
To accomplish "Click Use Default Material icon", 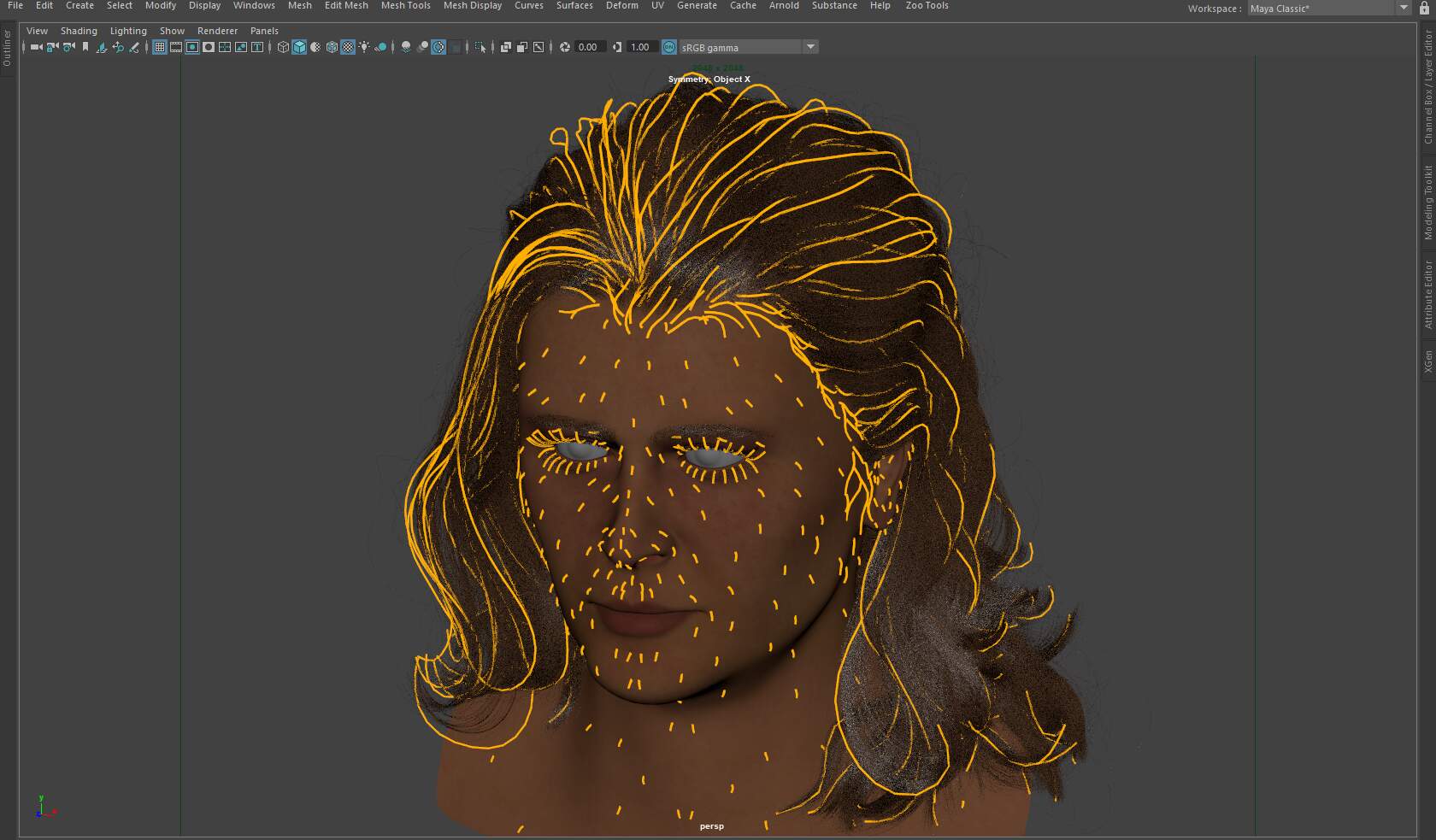I will tap(315, 47).
